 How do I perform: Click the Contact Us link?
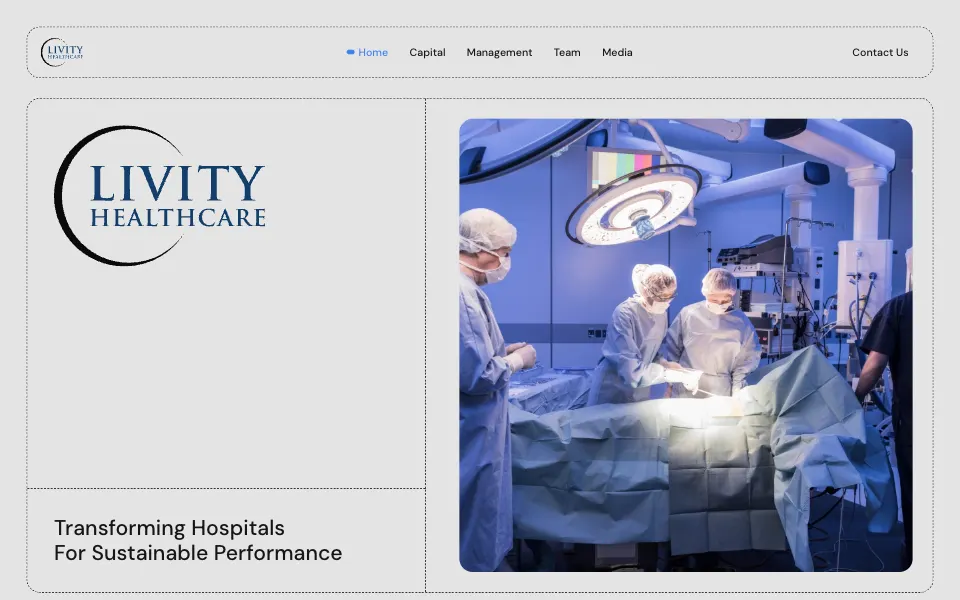[880, 53]
